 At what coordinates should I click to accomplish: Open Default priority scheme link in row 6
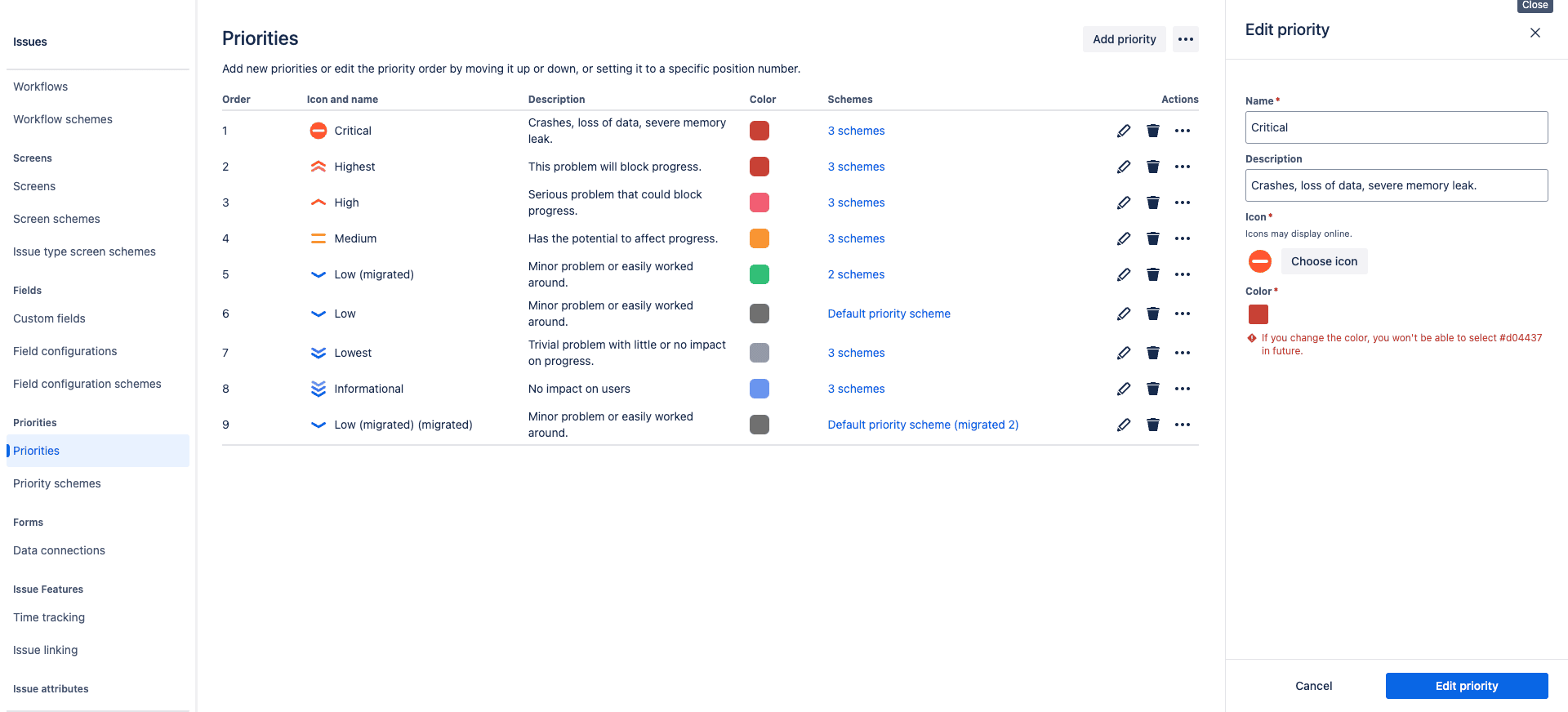[889, 314]
